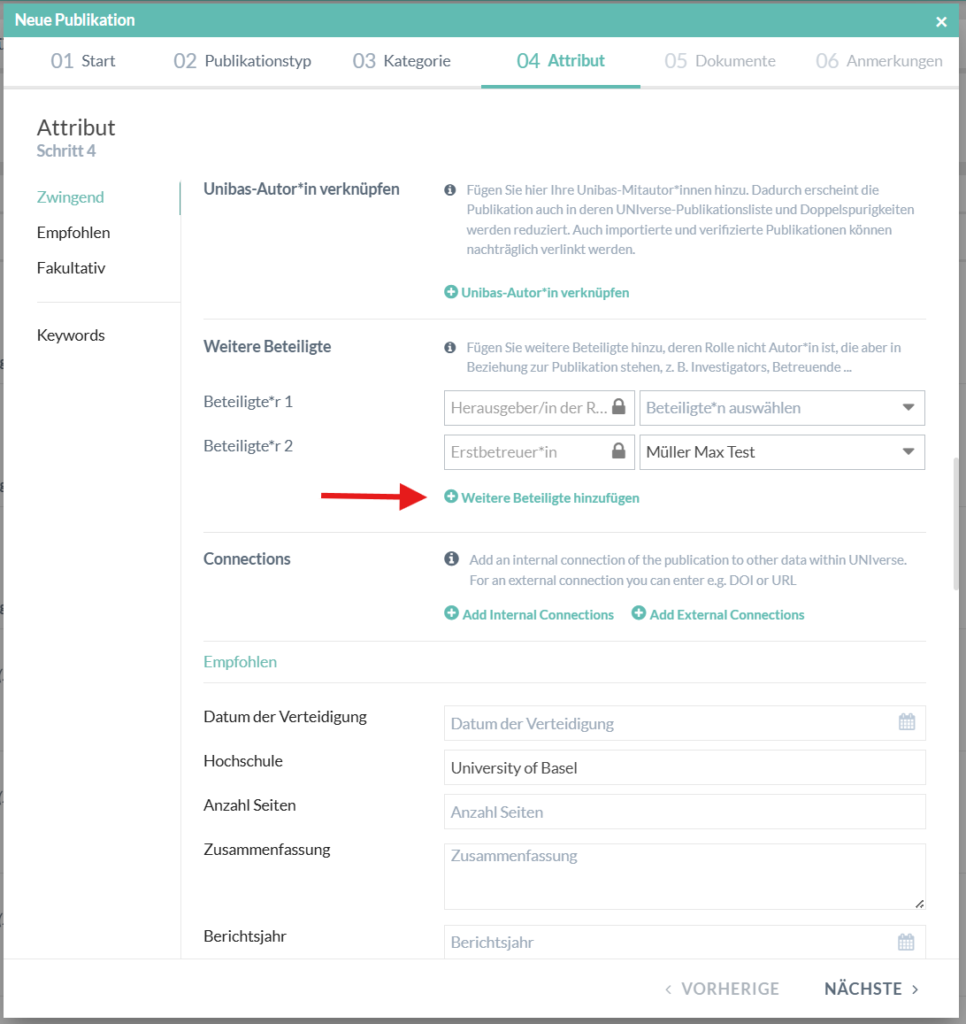Go to the 02 Publikationstyp step
Viewport: 966px width, 1024px height.
coord(242,61)
